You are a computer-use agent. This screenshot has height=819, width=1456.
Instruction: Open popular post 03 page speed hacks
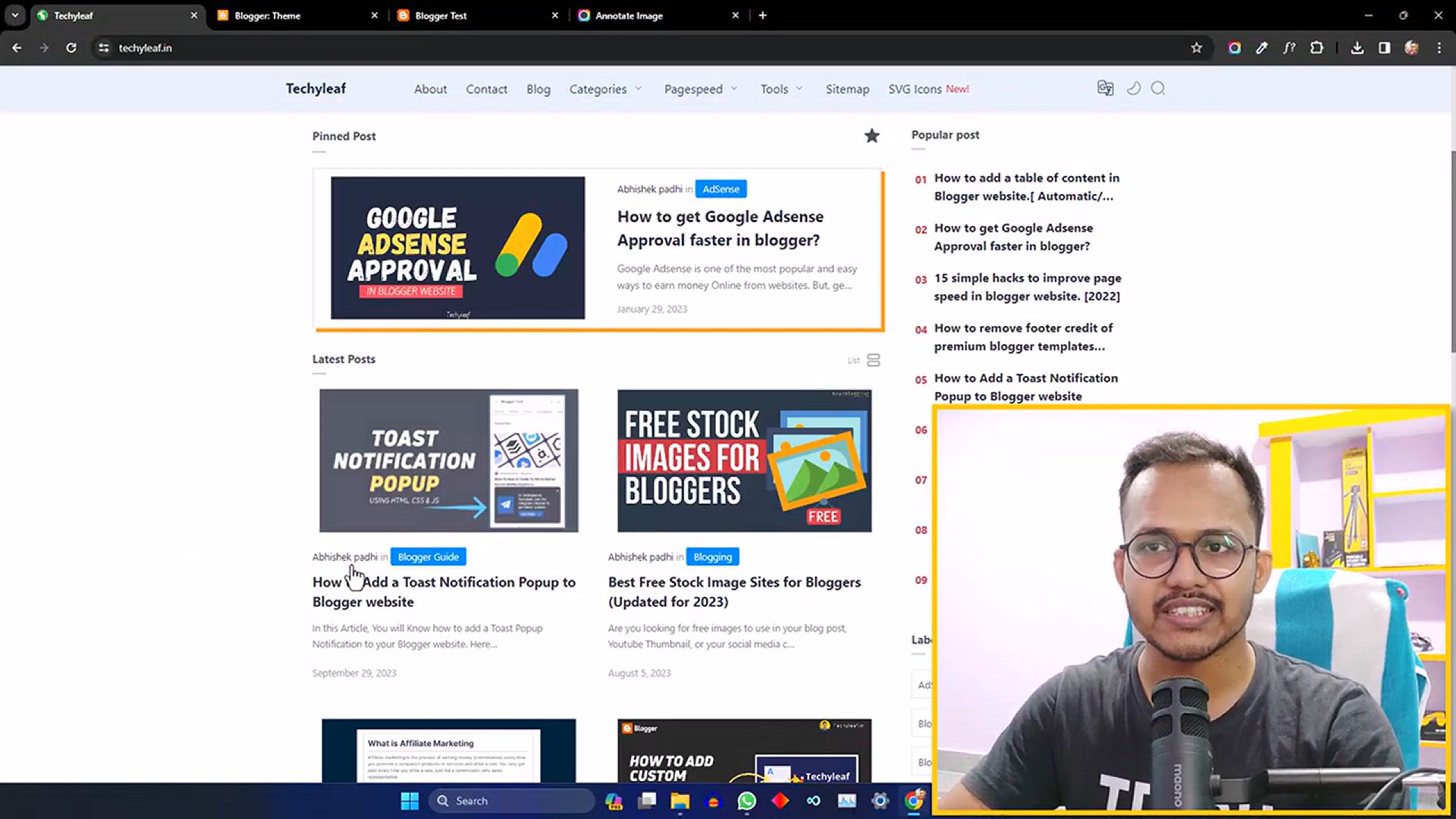click(1027, 287)
